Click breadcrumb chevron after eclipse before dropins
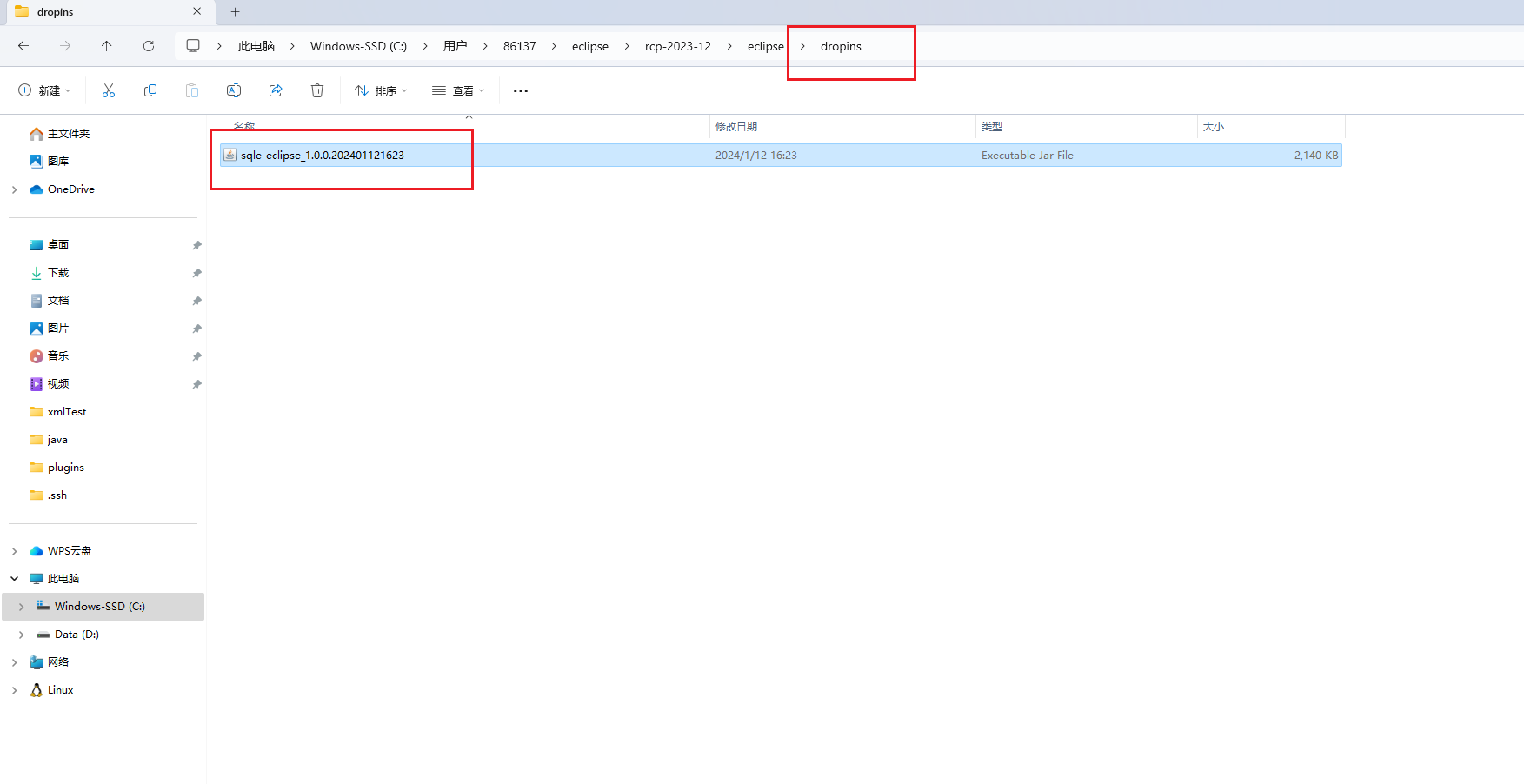The height and width of the screenshot is (784, 1524). 802,46
